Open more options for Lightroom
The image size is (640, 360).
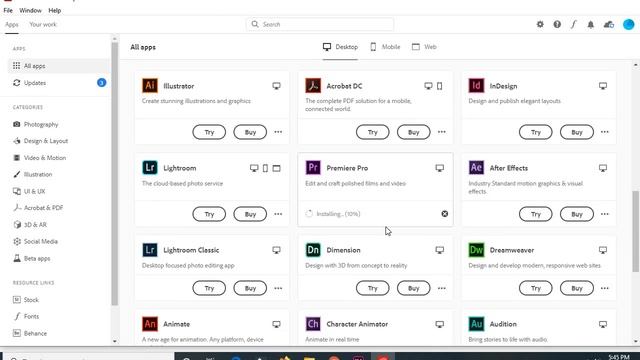click(278, 214)
